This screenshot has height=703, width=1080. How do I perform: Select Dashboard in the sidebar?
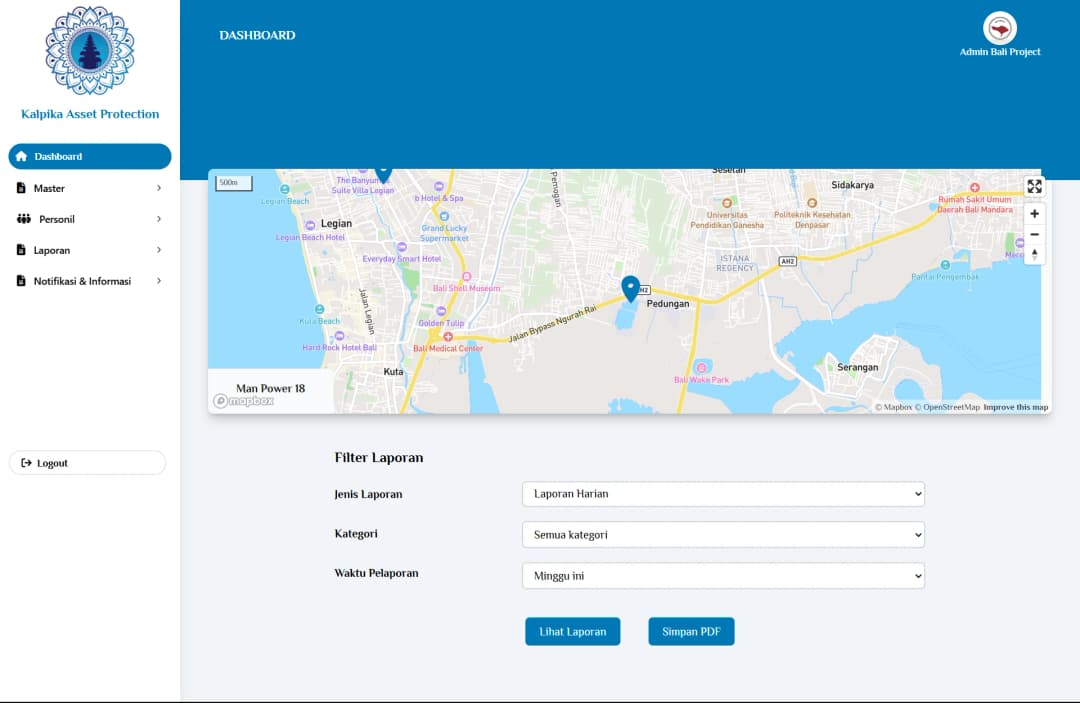tap(89, 157)
